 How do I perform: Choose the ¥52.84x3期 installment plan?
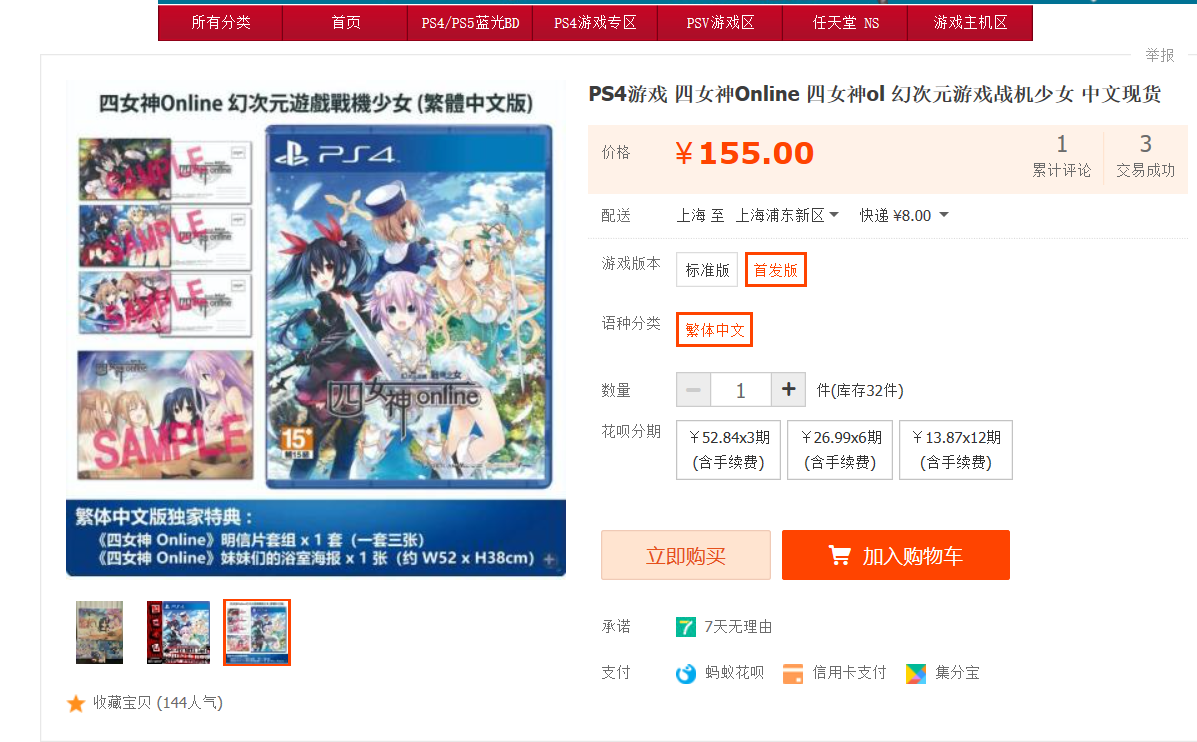coord(728,450)
